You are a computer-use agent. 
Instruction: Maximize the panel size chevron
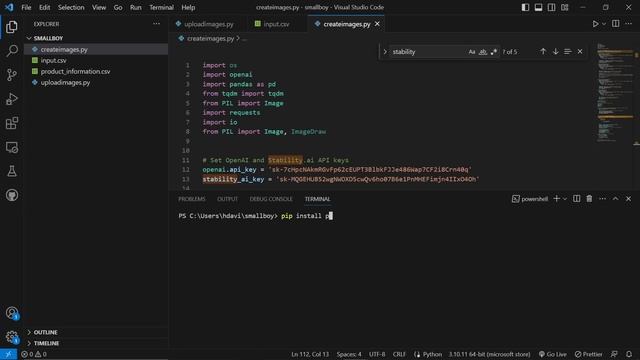(616, 199)
